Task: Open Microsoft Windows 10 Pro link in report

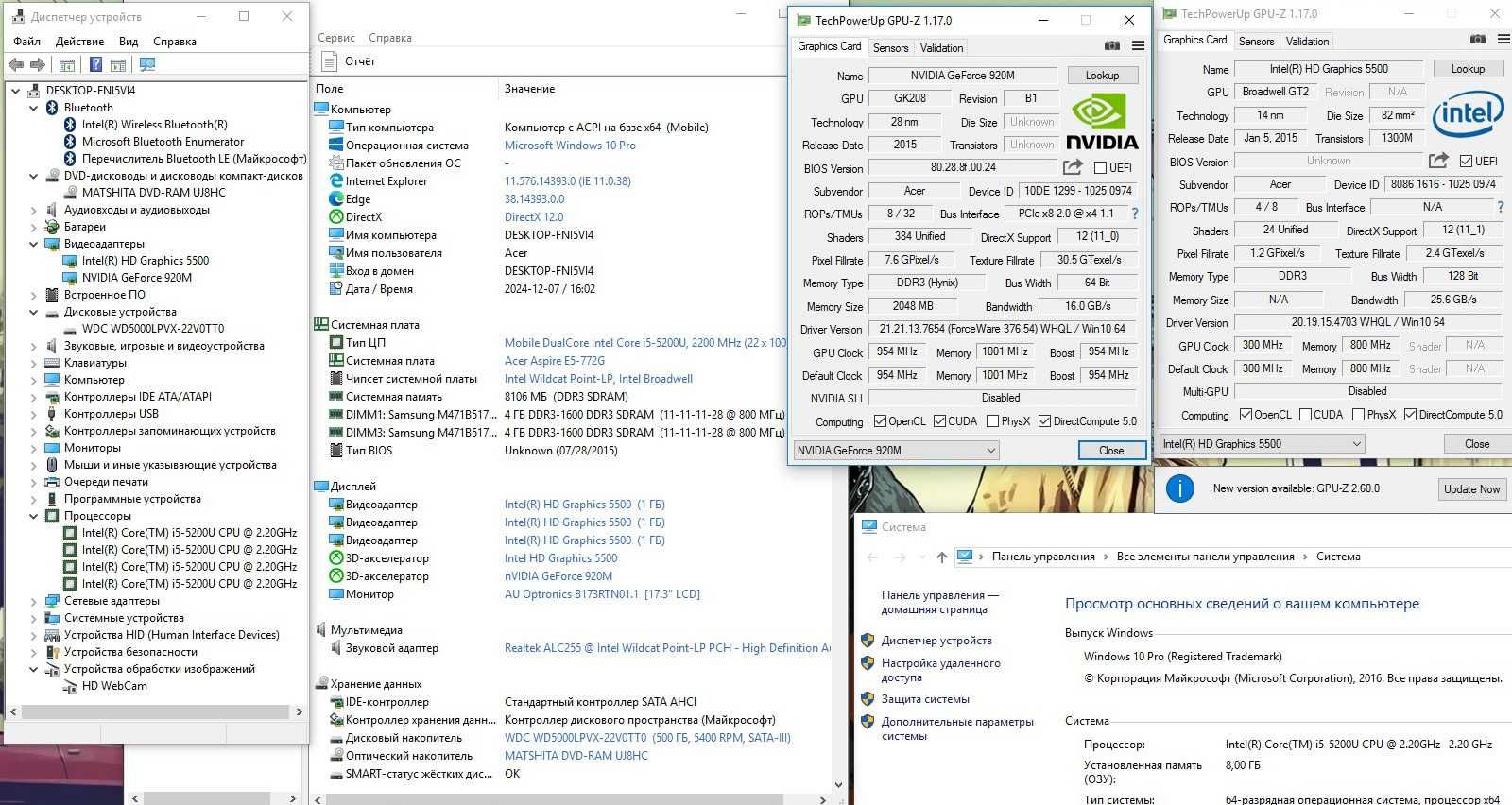Action: [x=570, y=146]
